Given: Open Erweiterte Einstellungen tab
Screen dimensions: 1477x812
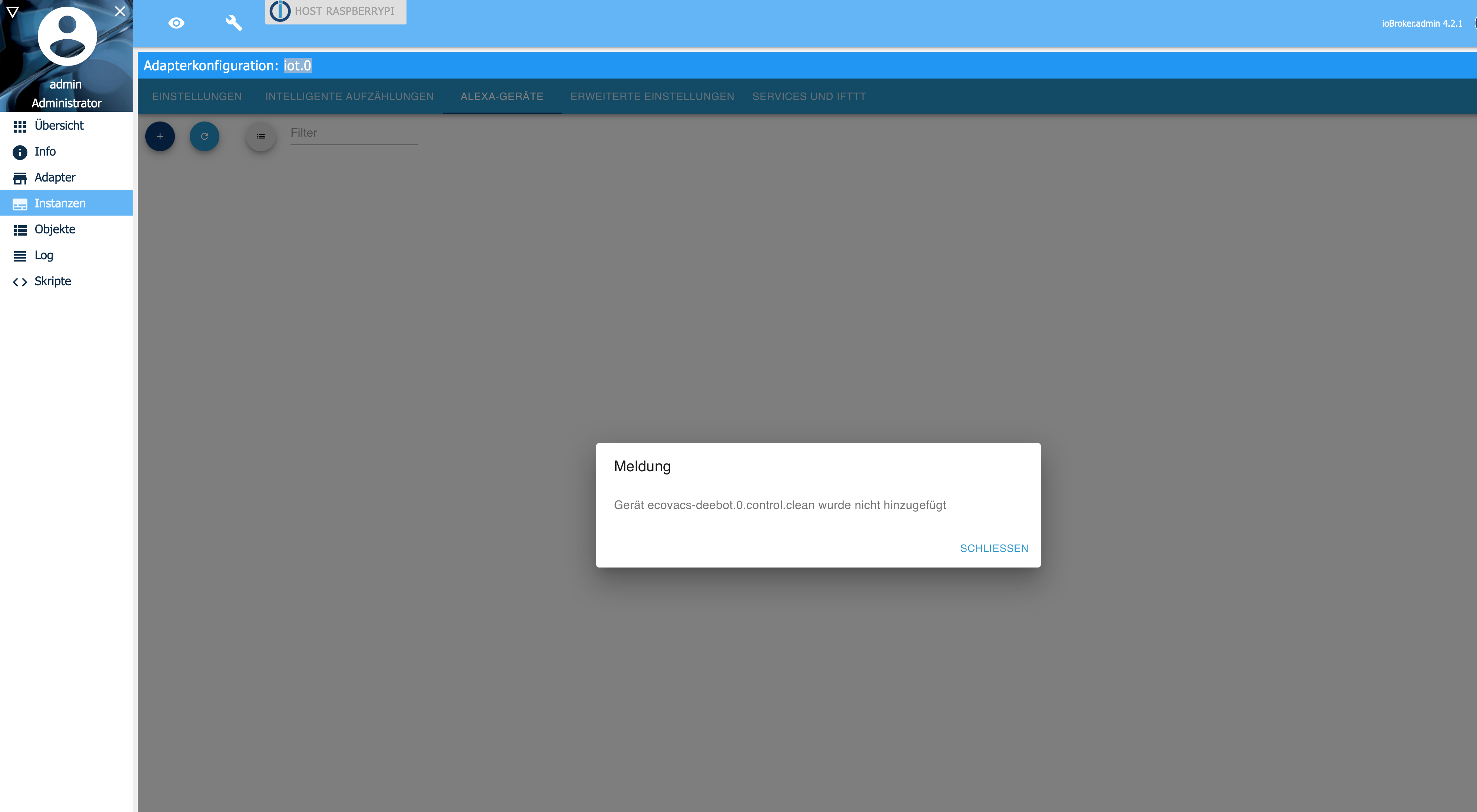Looking at the screenshot, I should coord(652,96).
